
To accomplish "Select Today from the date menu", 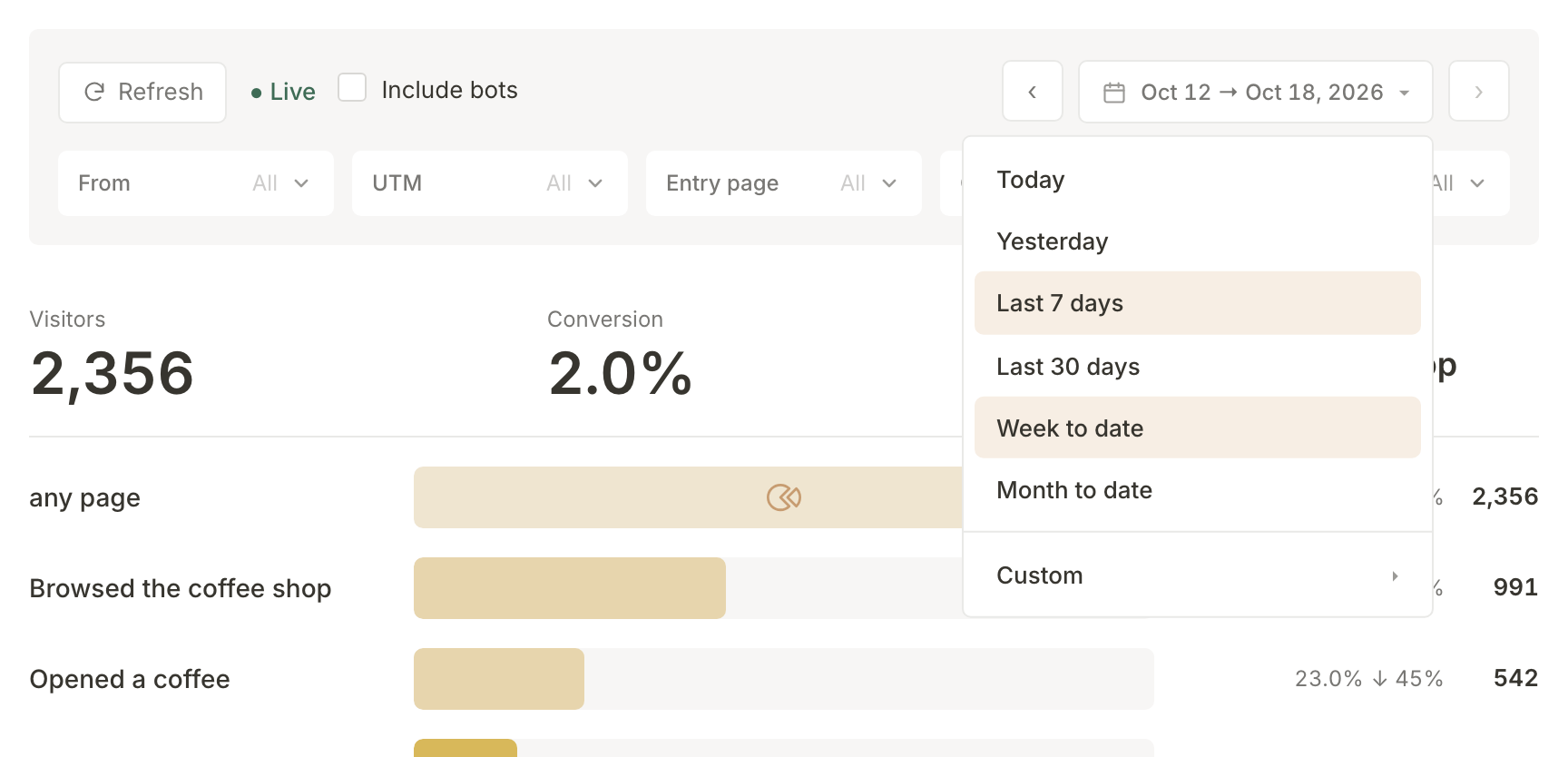I will click(1198, 180).
